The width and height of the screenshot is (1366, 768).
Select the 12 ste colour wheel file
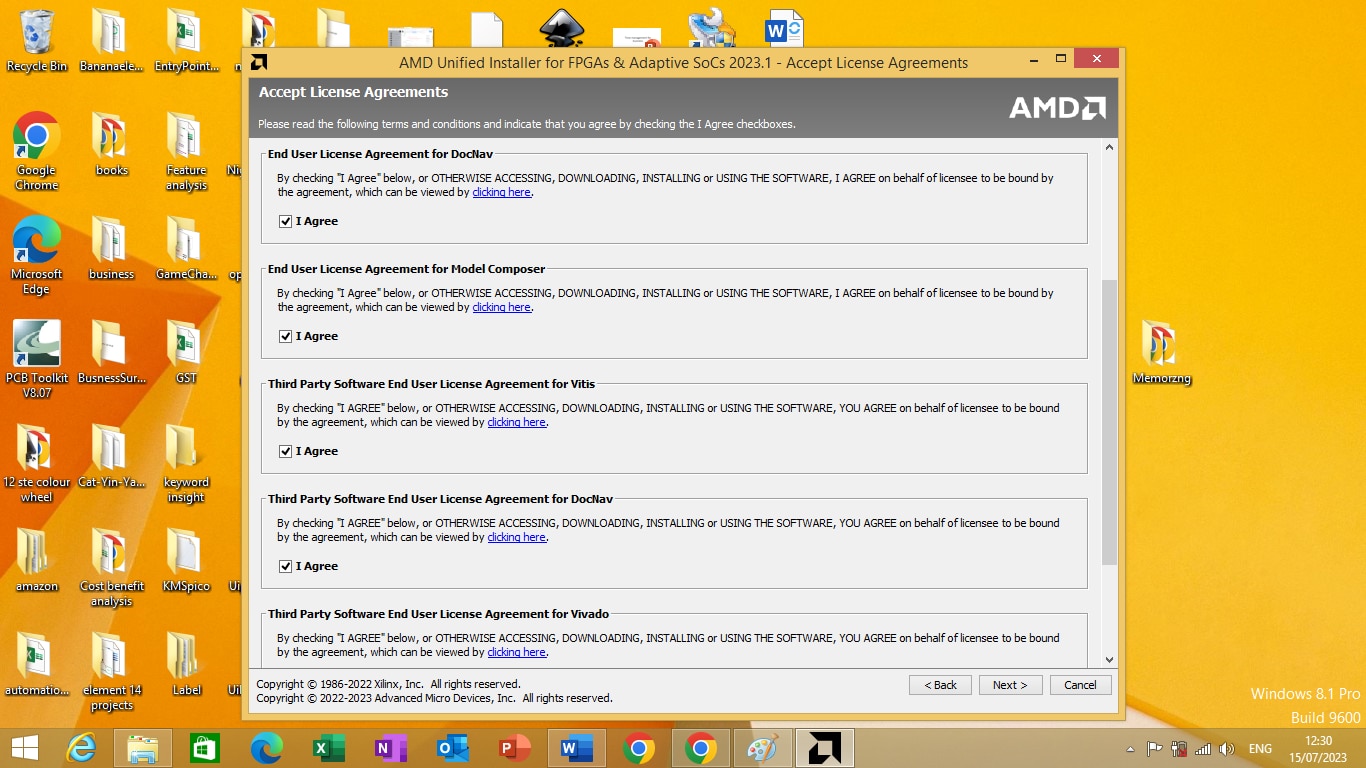[x=37, y=463]
